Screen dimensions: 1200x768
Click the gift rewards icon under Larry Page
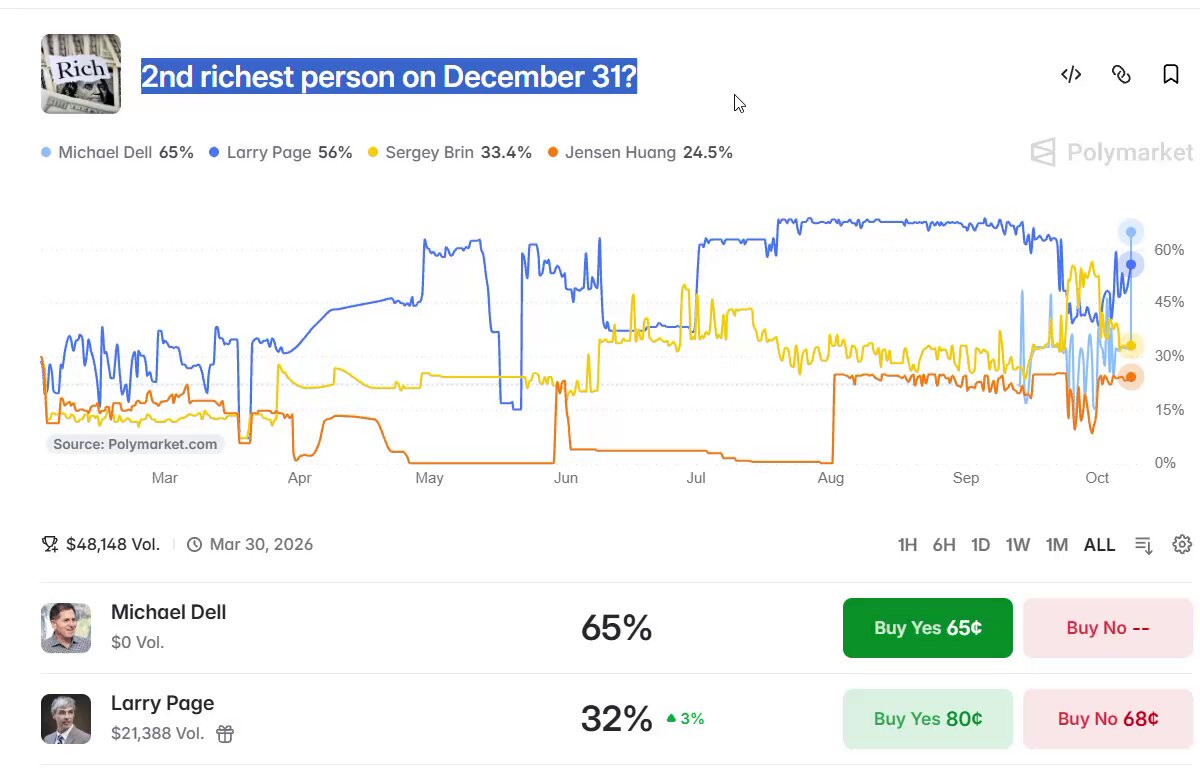tap(225, 734)
